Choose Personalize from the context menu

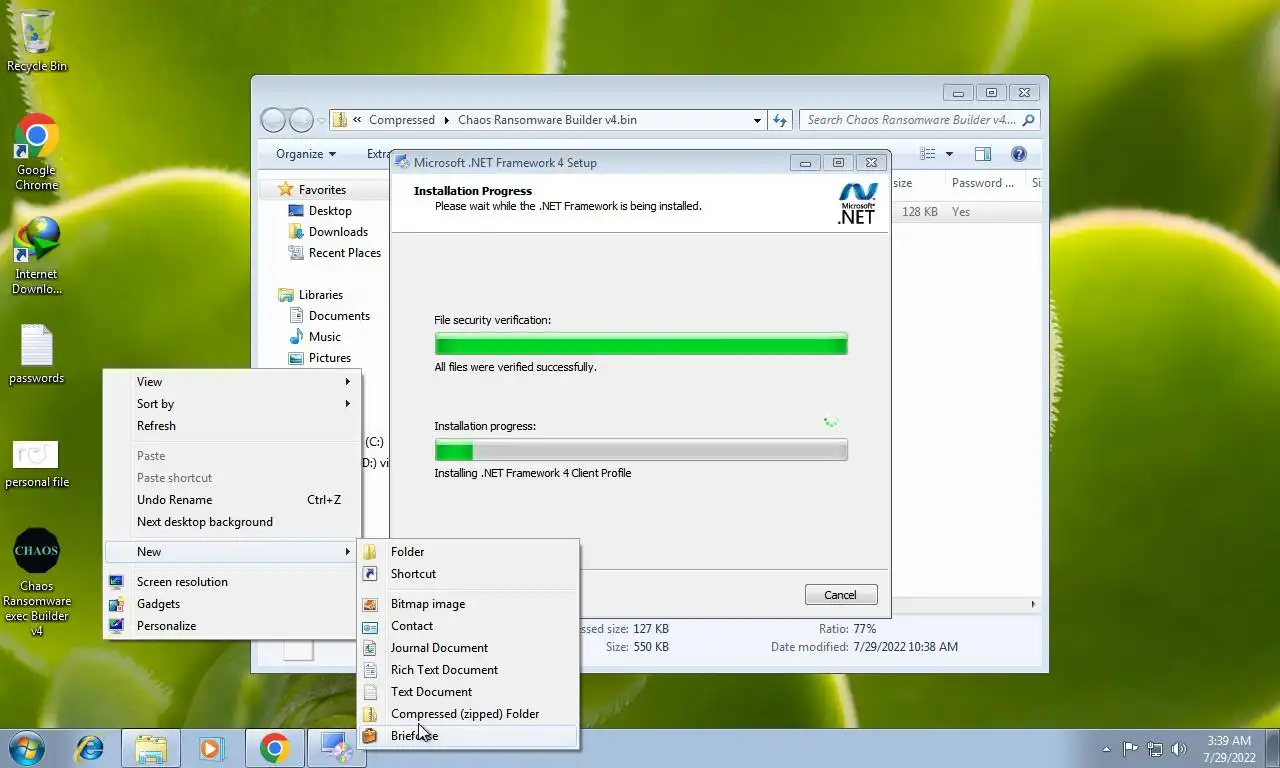[x=232, y=626]
